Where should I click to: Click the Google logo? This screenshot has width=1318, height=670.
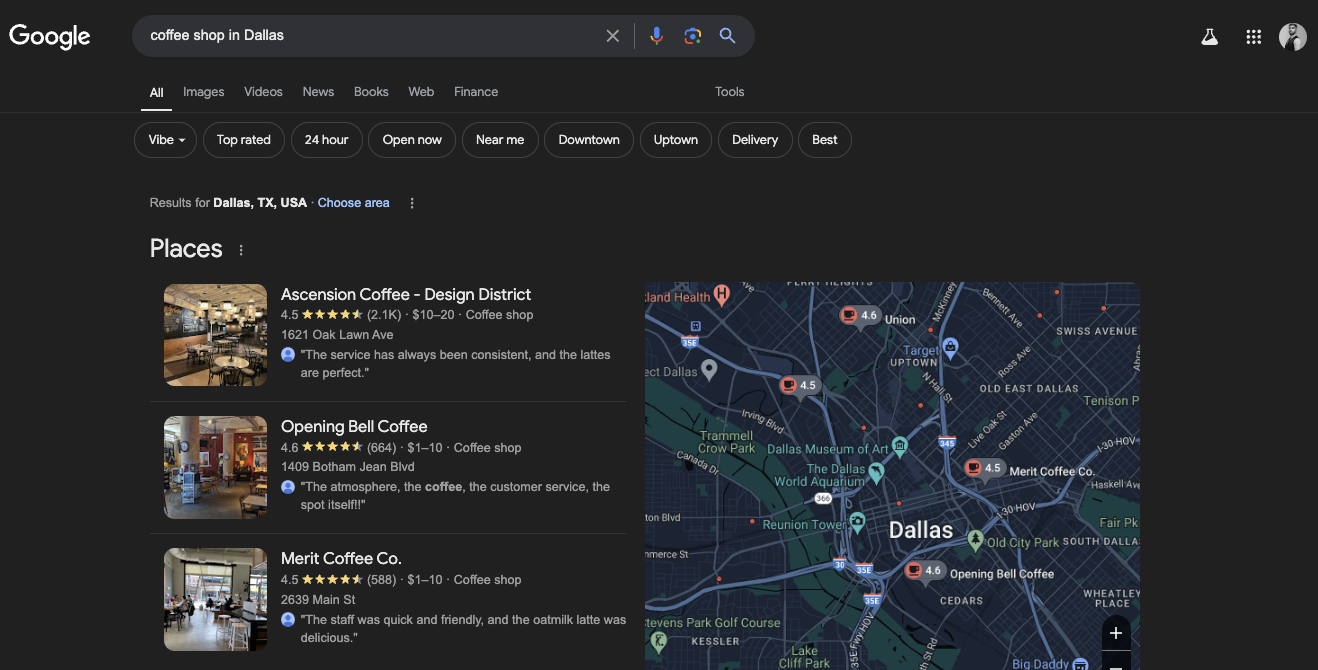pyautogui.click(x=50, y=36)
